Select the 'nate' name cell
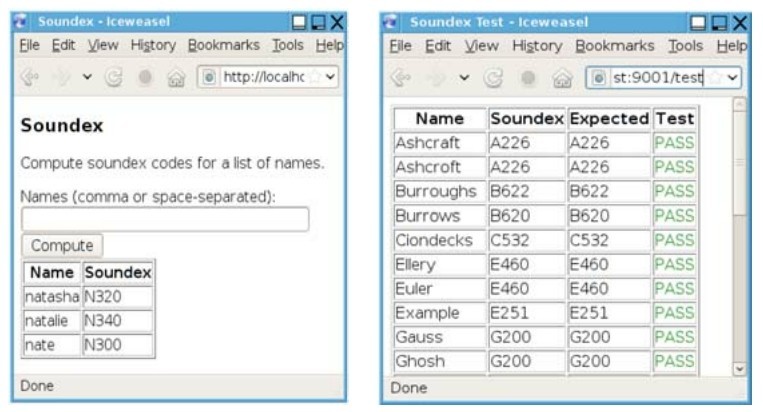The width and height of the screenshot is (763, 412). pyautogui.click(x=52, y=345)
